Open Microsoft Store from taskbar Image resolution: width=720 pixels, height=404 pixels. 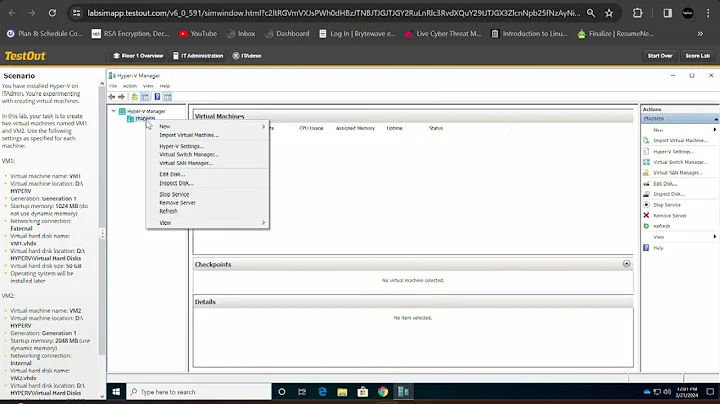point(363,392)
